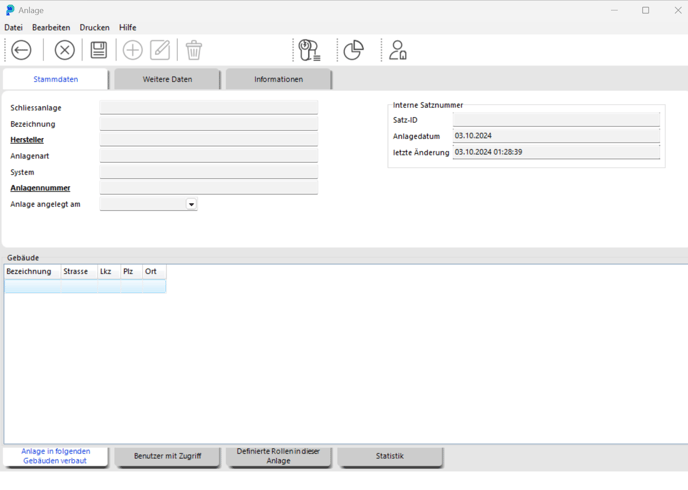
Task: Sort by Plz column header
Action: click(x=132, y=272)
